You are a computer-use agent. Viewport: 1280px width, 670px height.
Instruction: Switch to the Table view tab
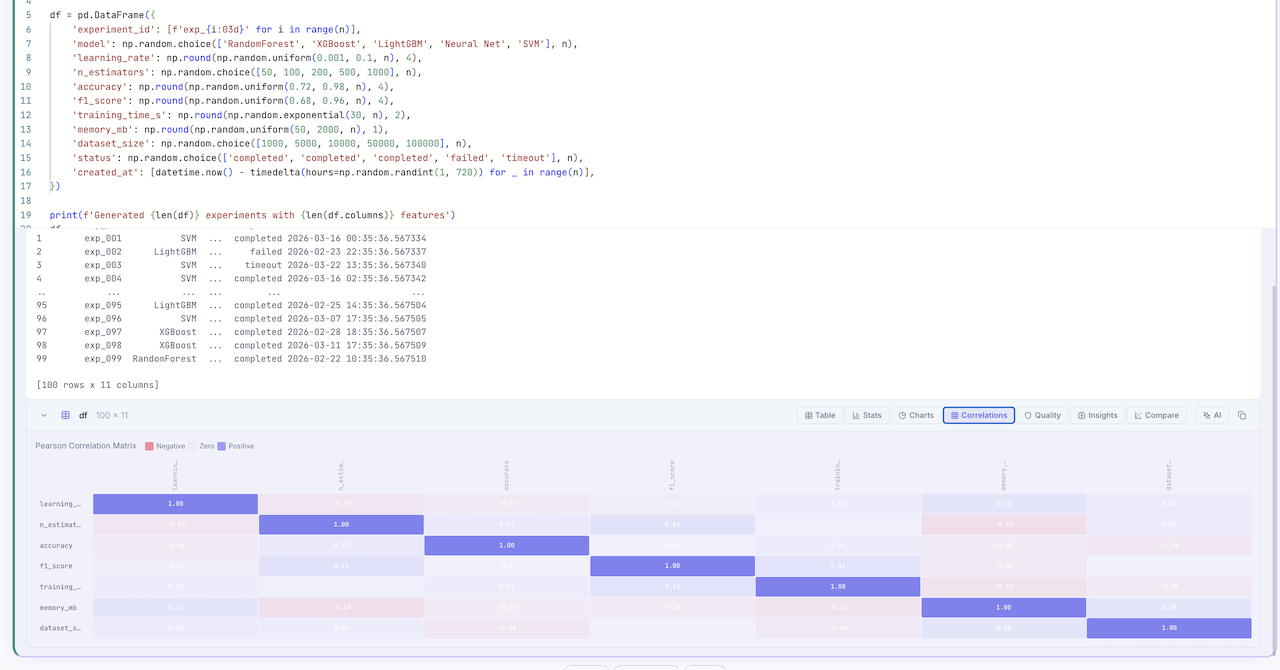[x=820, y=415]
